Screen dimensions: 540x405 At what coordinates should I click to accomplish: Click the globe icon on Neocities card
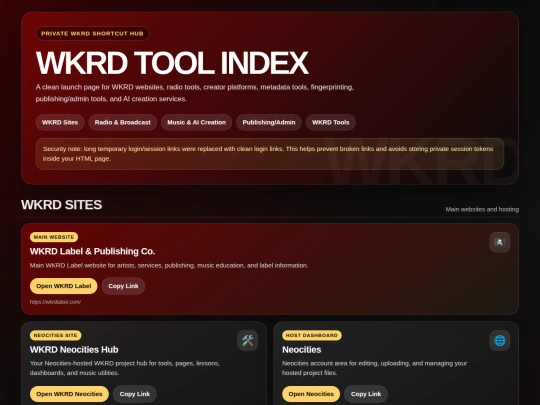(x=500, y=341)
